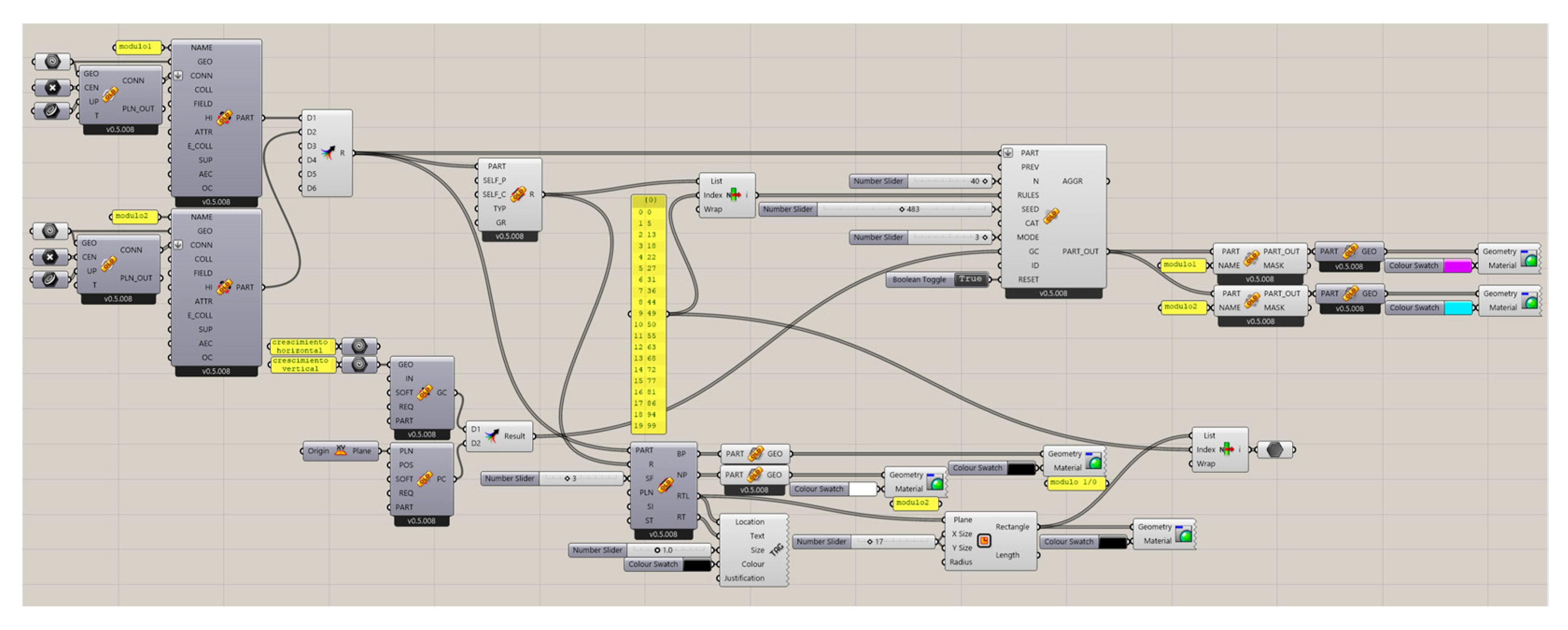1568x630 pixels.
Task: Click the Text Tag component's TAG icon
Action: [x=776, y=550]
